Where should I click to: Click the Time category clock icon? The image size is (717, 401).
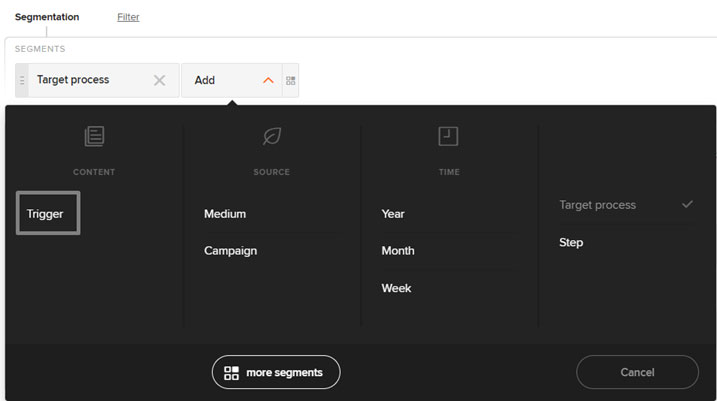click(448, 136)
